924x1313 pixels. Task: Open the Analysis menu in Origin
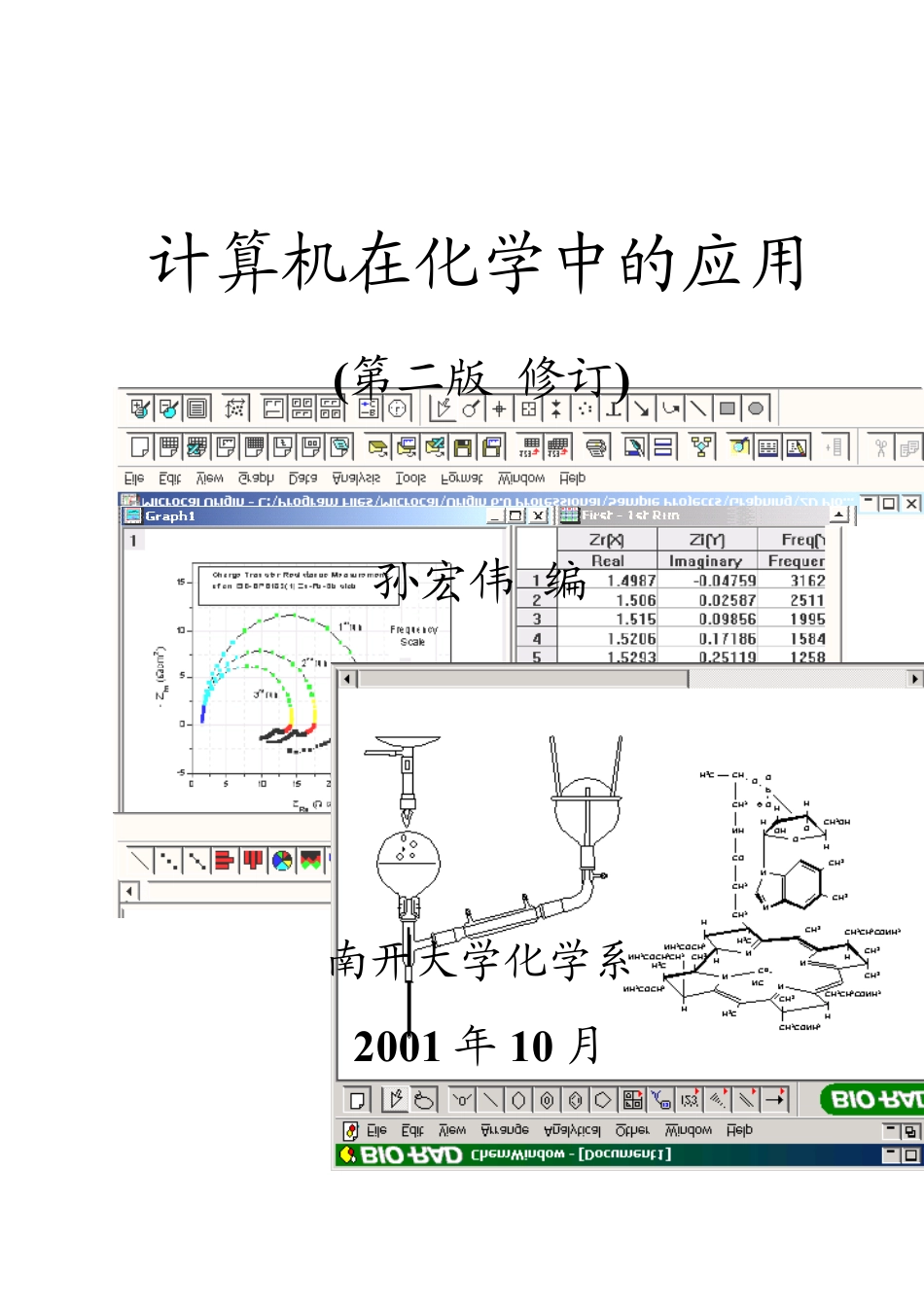coord(356,479)
